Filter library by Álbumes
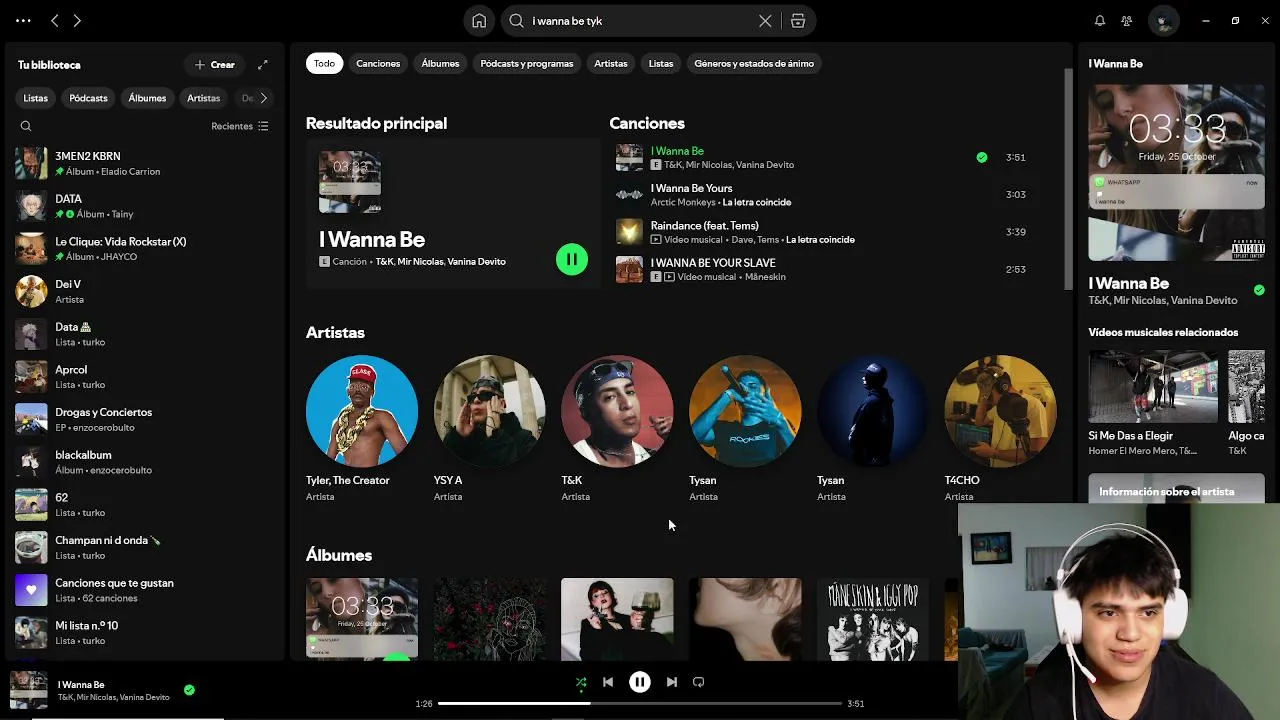 click(147, 98)
